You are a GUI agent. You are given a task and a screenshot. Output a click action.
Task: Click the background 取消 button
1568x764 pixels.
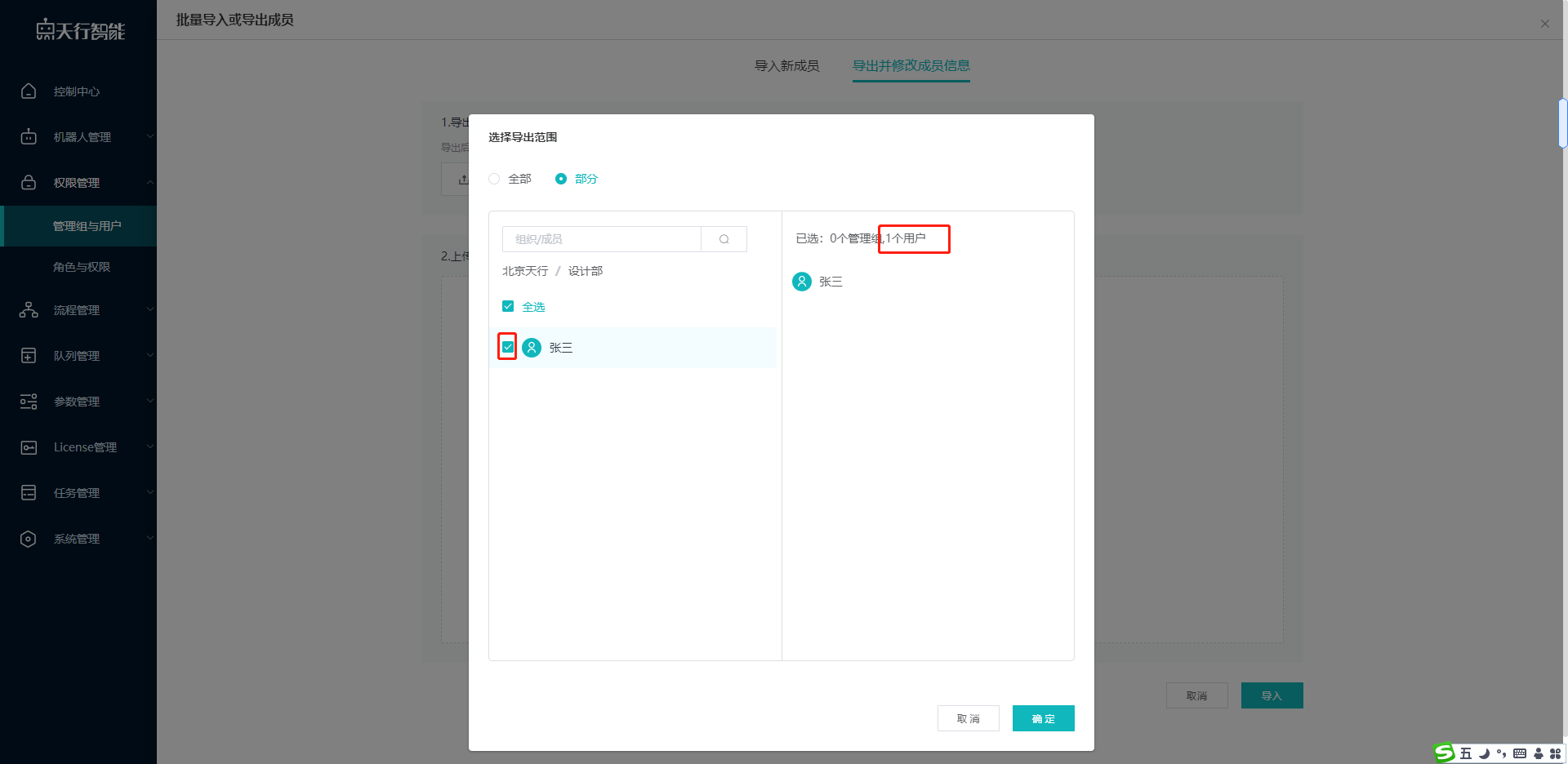click(1196, 695)
